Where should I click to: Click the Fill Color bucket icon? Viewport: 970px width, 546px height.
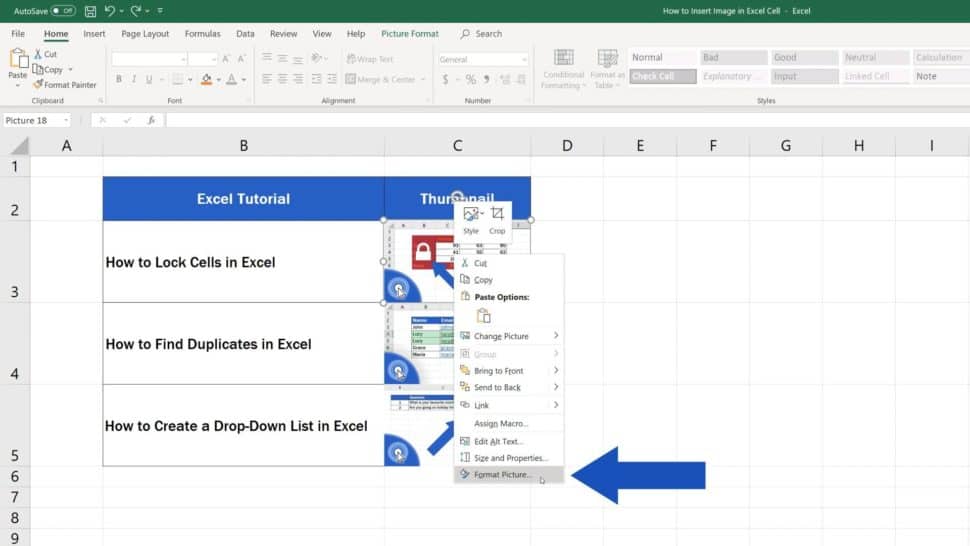pos(207,79)
